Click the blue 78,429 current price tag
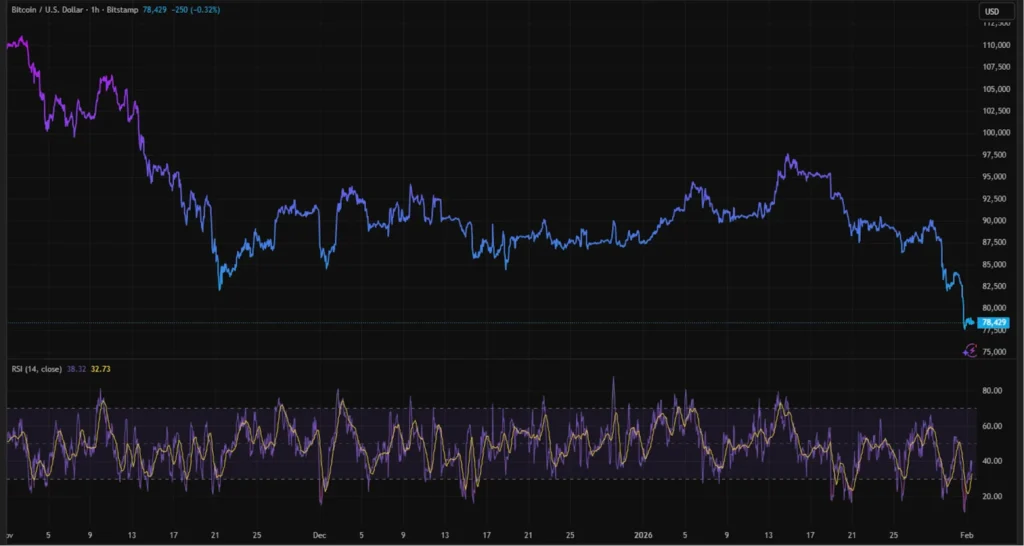The width and height of the screenshot is (1024, 546). click(x=995, y=322)
